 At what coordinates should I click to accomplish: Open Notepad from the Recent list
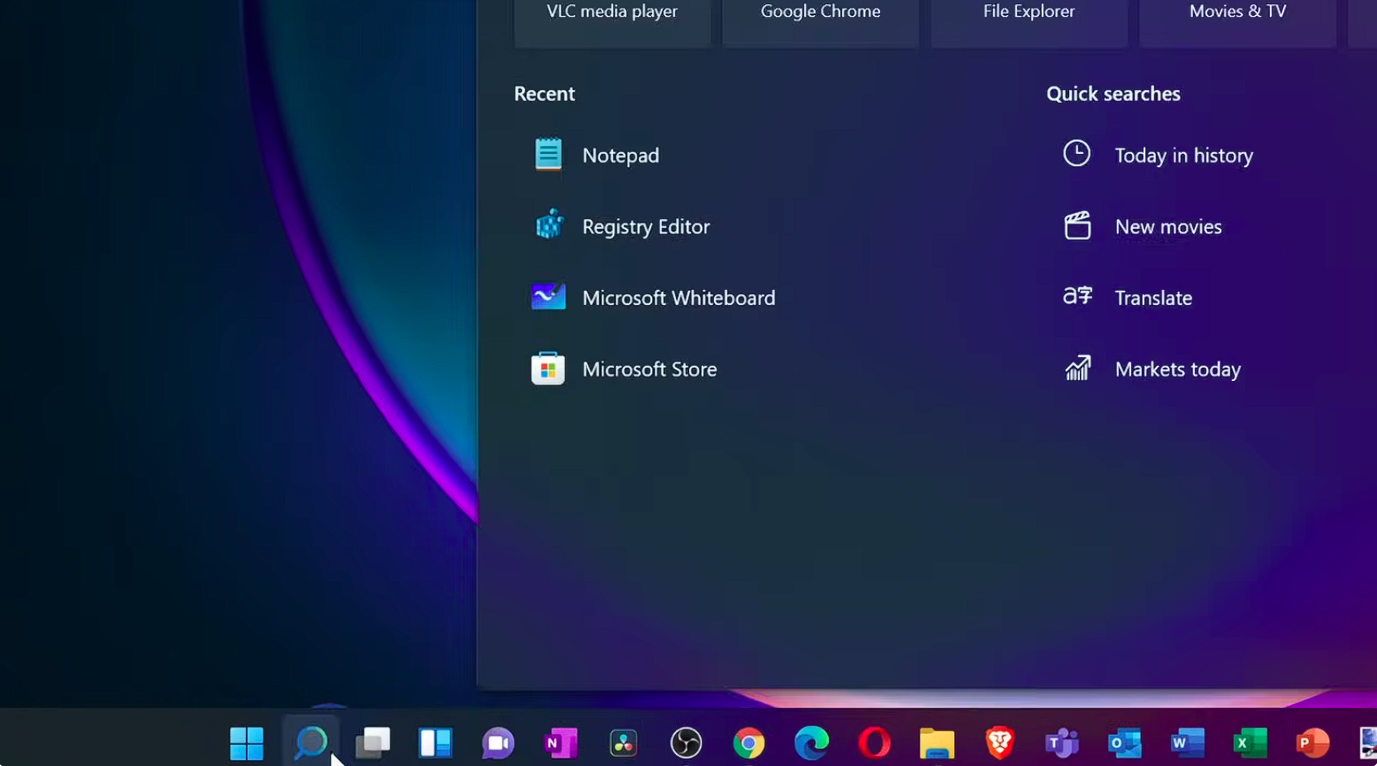[596, 155]
